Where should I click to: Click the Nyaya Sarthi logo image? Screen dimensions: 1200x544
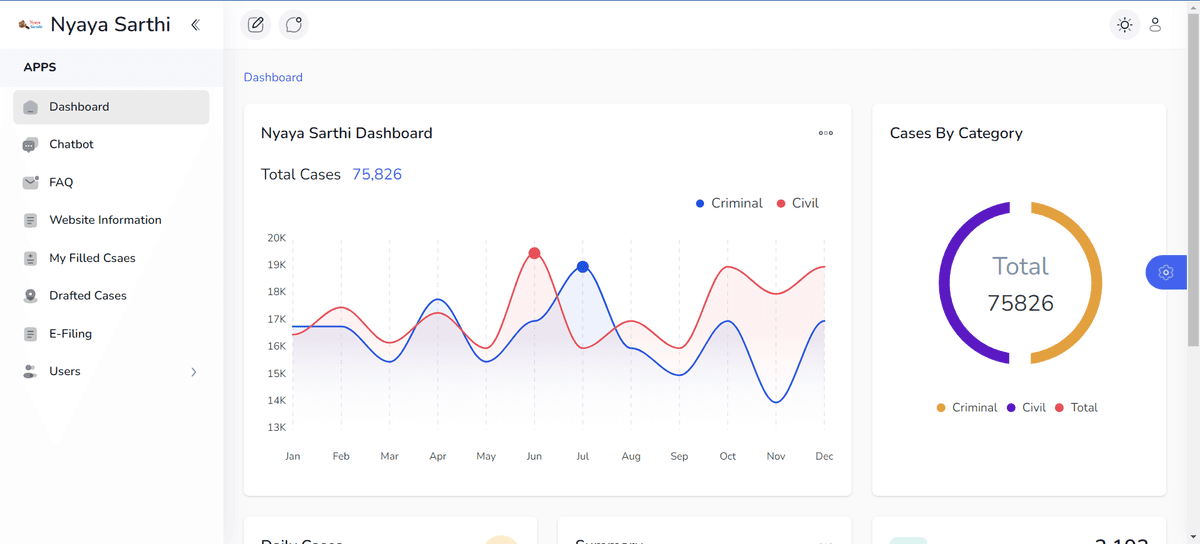pos(31,24)
